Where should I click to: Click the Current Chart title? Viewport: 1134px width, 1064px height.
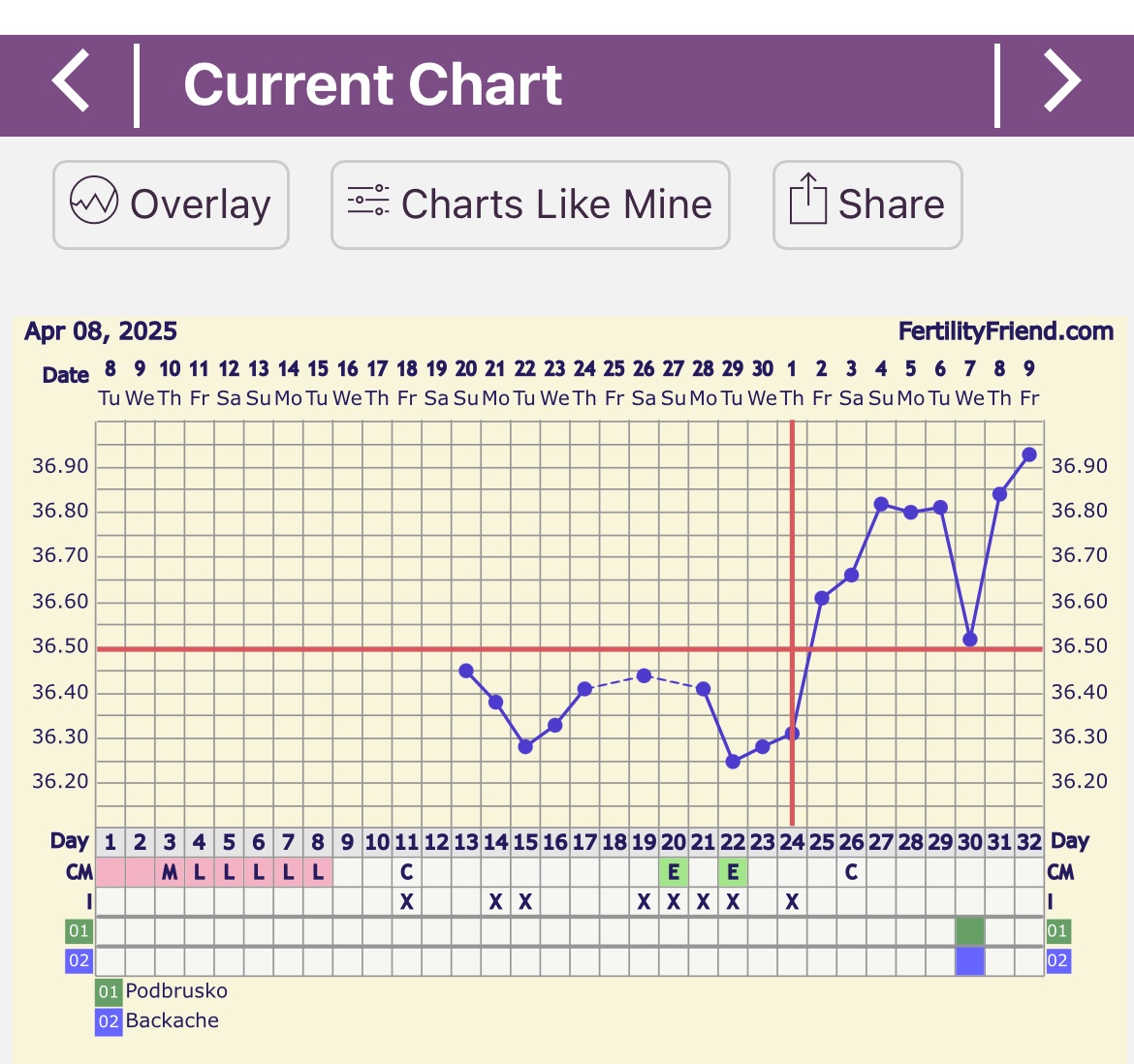373,84
